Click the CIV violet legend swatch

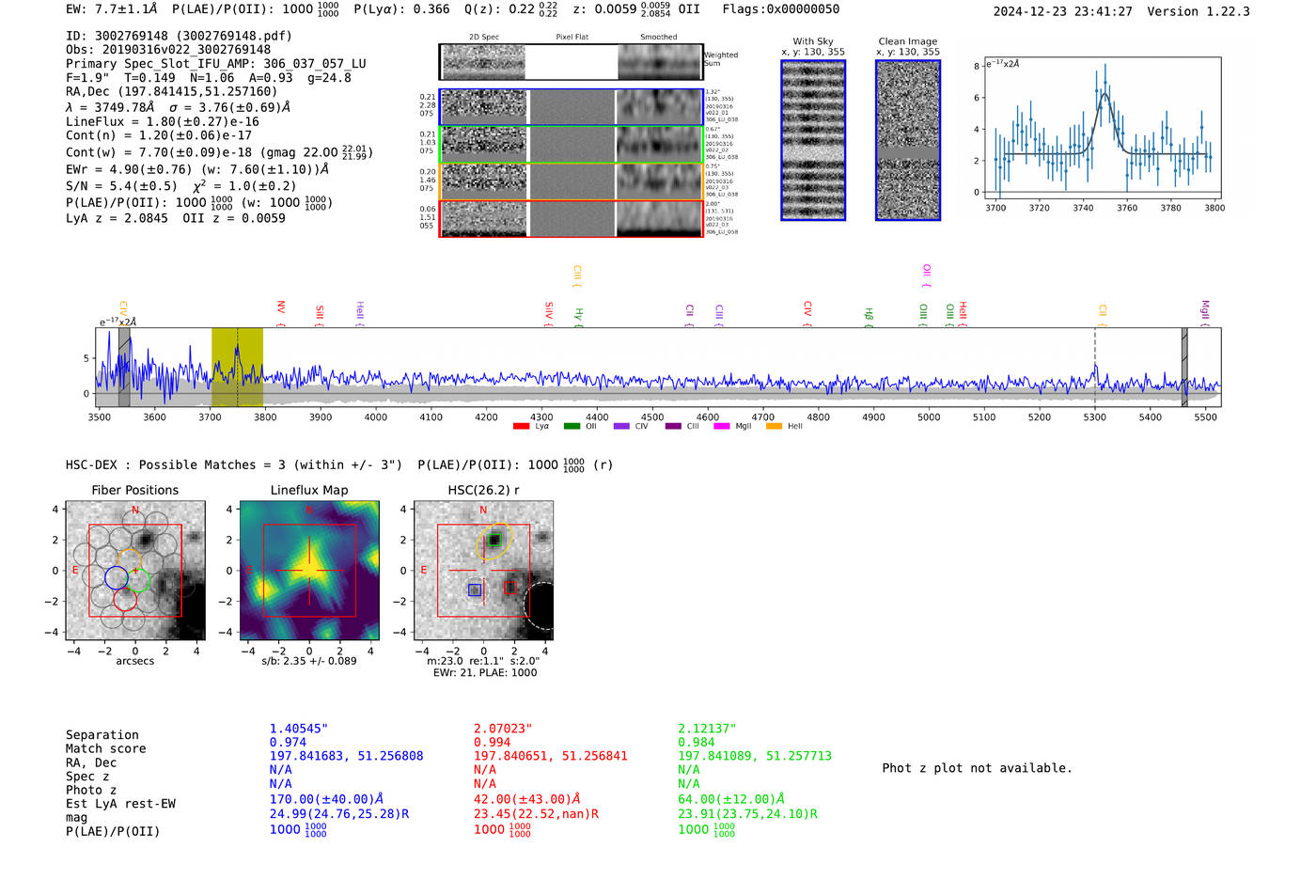(x=621, y=426)
